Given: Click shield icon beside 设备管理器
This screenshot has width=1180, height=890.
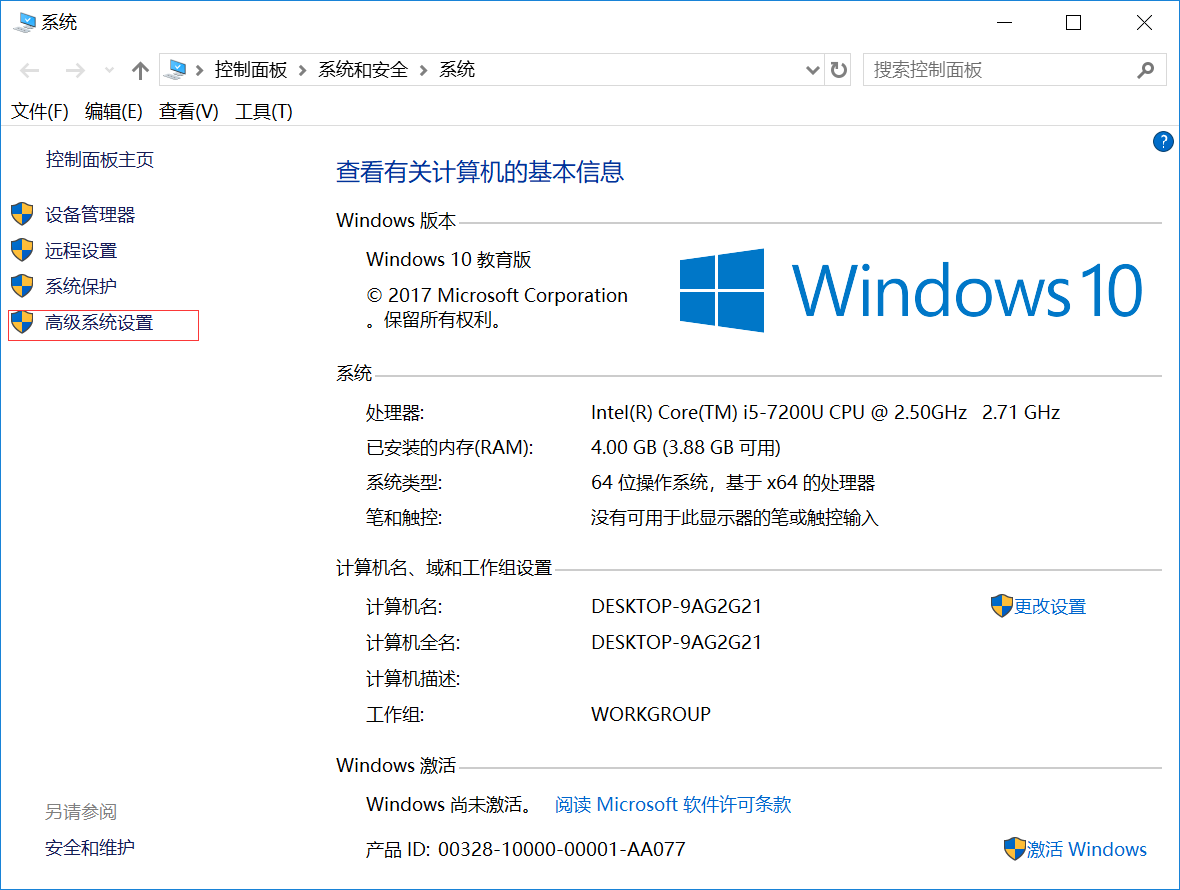Looking at the screenshot, I should pyautogui.click(x=22, y=214).
